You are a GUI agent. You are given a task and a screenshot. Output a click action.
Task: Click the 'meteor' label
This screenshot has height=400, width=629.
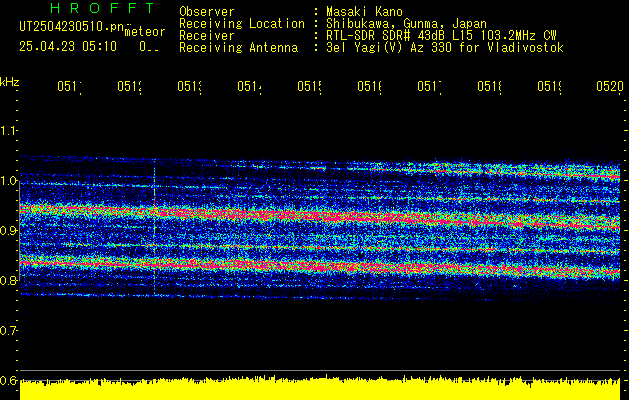point(145,32)
